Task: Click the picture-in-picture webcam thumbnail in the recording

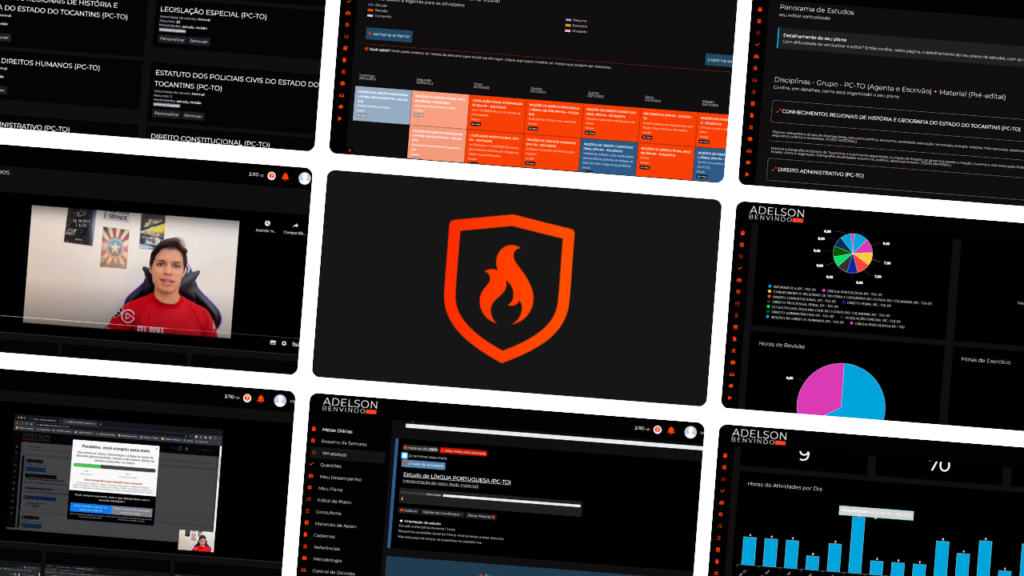Action: coord(197,541)
